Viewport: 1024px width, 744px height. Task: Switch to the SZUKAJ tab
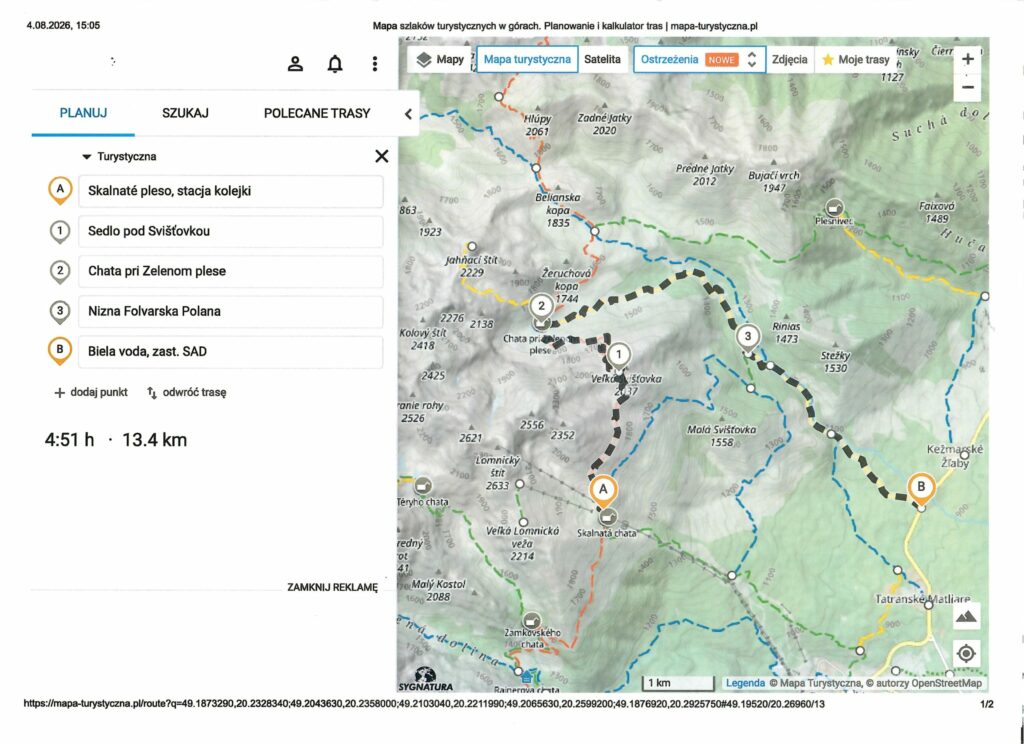click(x=185, y=113)
